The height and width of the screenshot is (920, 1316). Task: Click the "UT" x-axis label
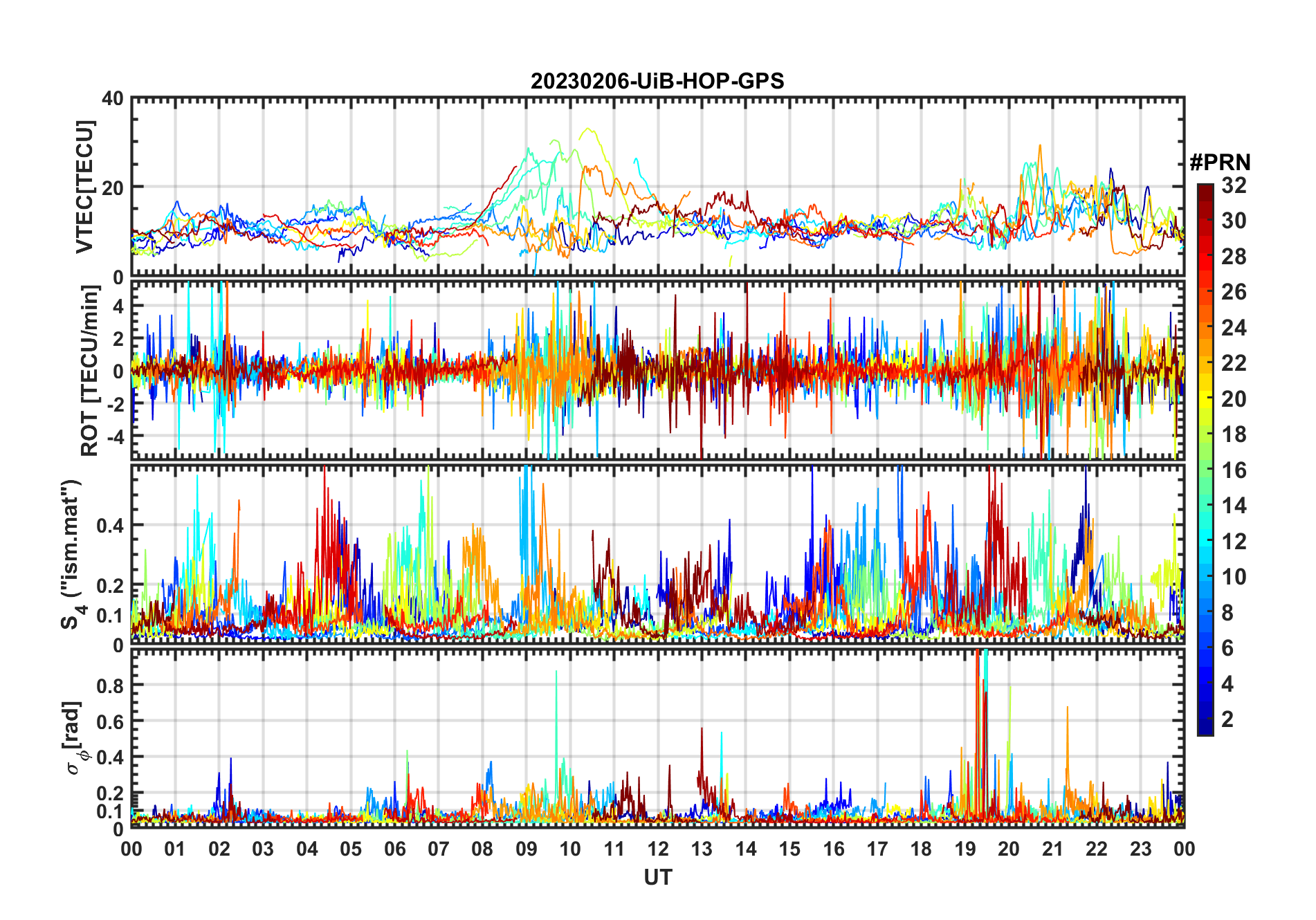pos(658,878)
